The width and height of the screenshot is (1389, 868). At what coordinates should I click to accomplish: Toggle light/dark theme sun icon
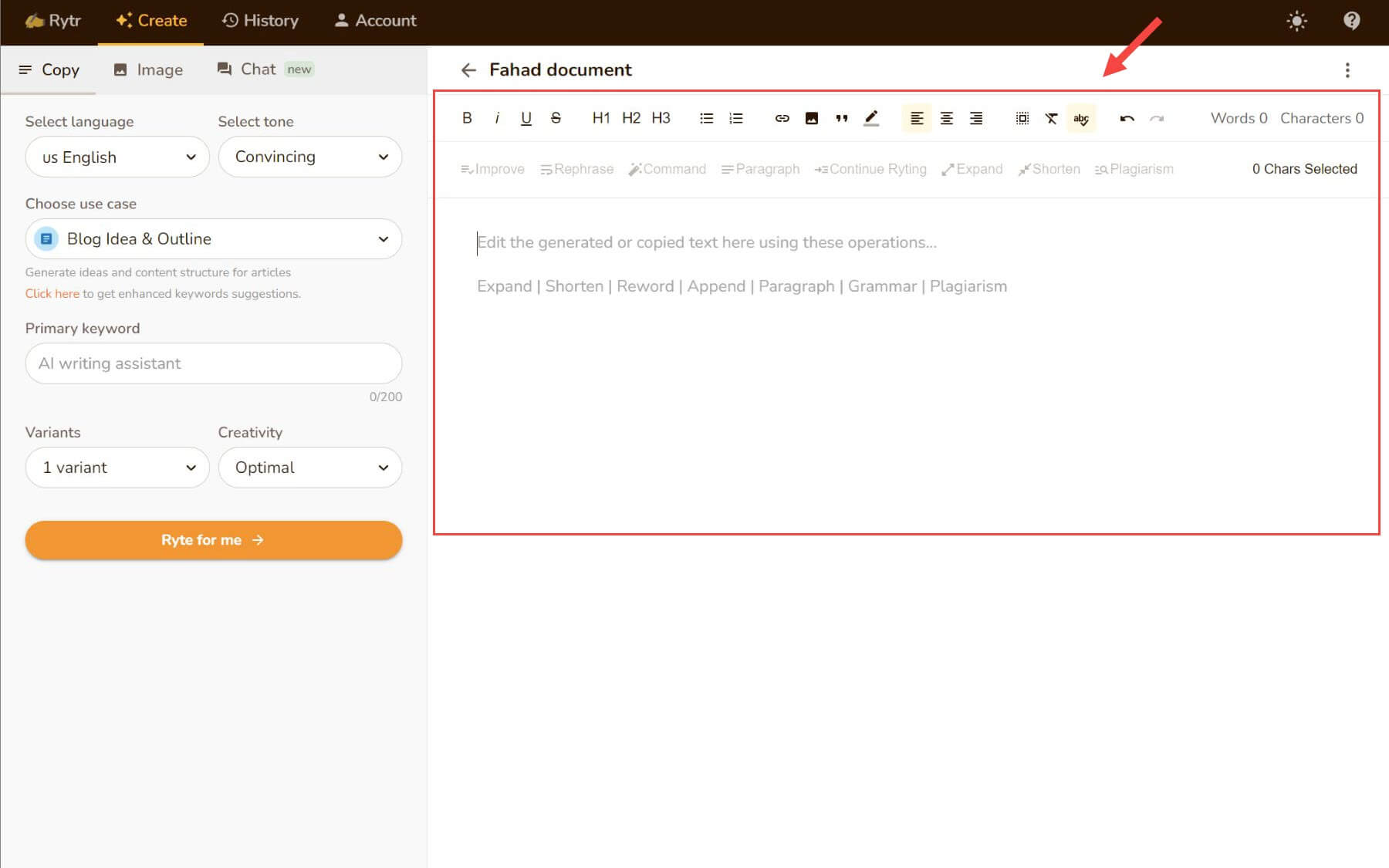click(1296, 21)
